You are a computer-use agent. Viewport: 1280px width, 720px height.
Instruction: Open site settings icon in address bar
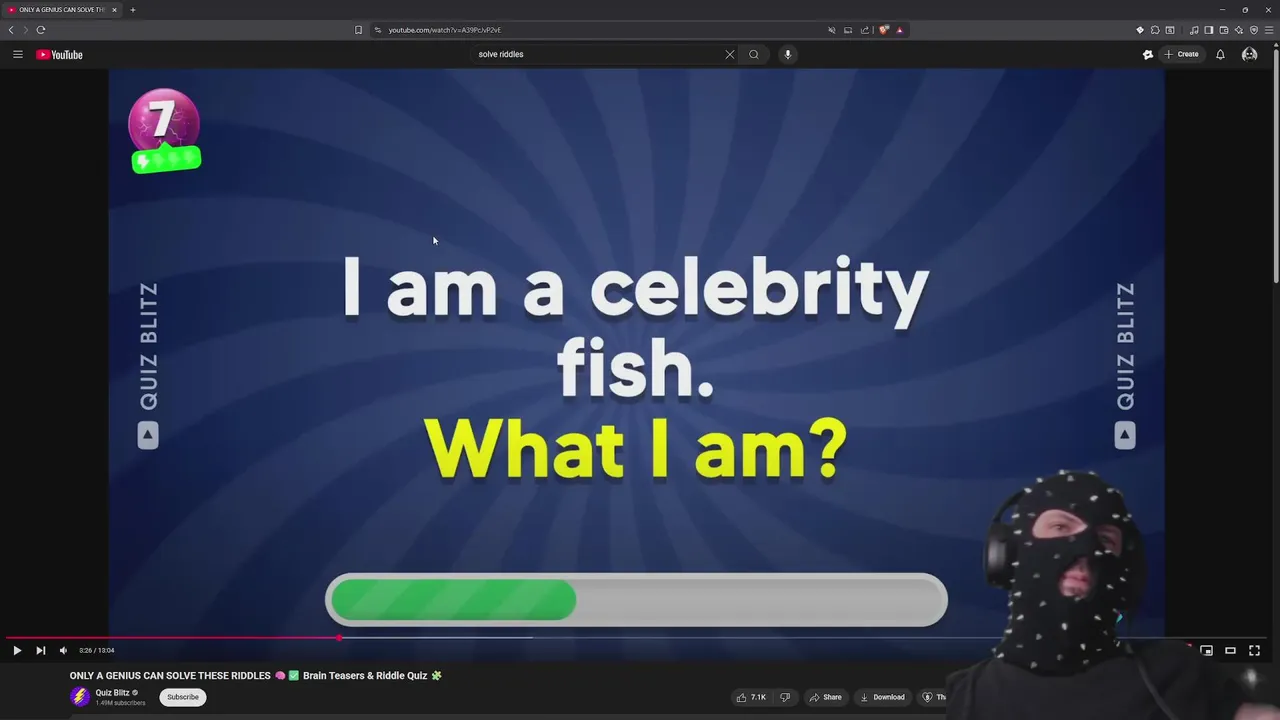tap(378, 30)
